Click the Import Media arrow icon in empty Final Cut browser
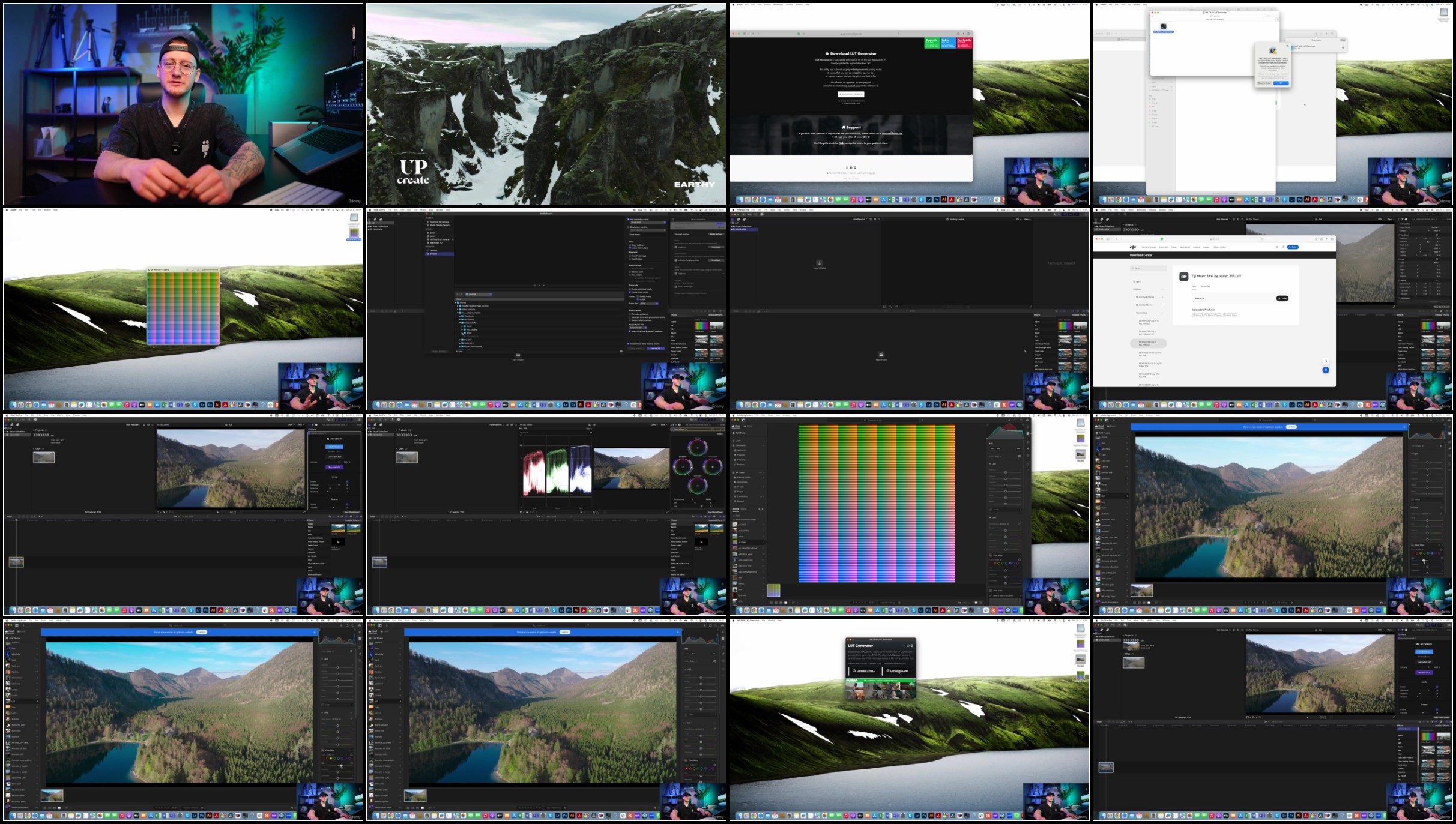 [x=819, y=263]
